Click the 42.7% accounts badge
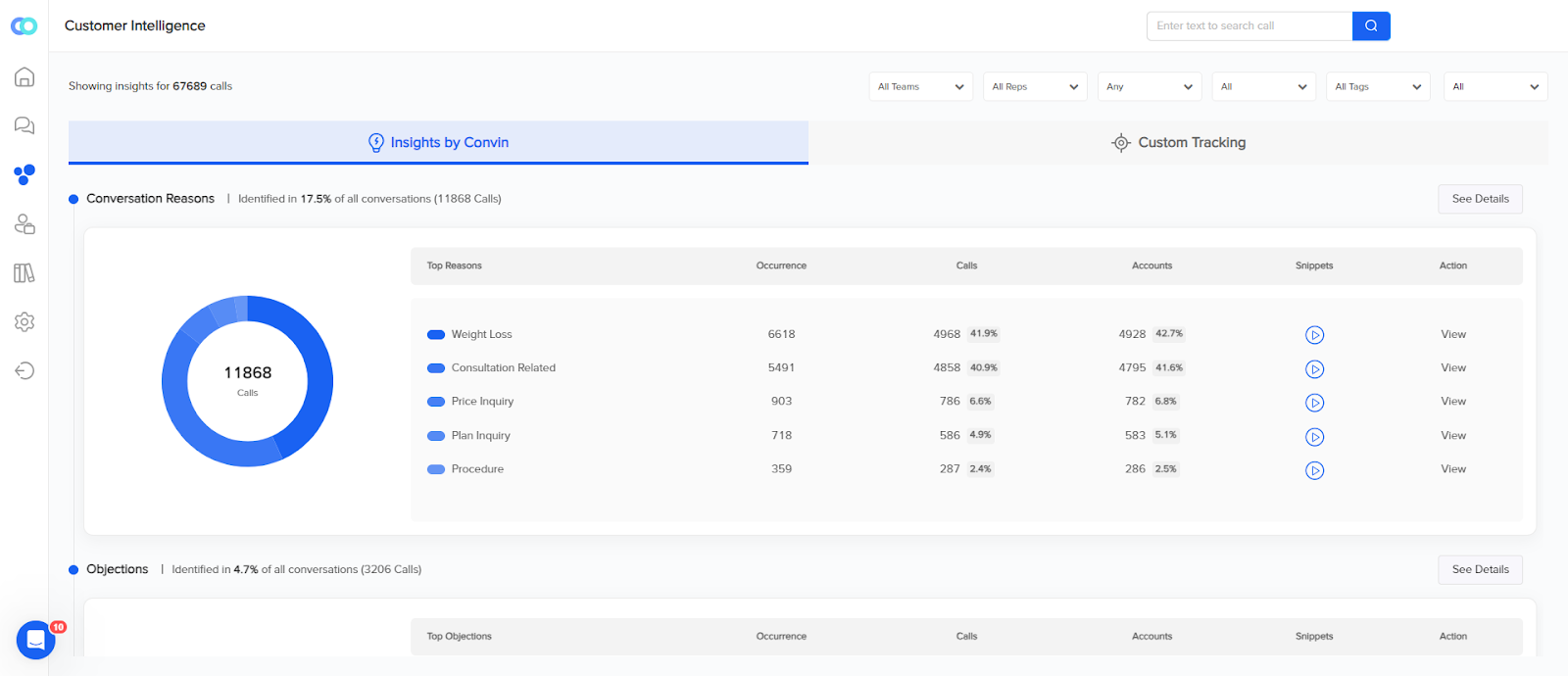The image size is (1568, 676). pyautogui.click(x=1168, y=333)
